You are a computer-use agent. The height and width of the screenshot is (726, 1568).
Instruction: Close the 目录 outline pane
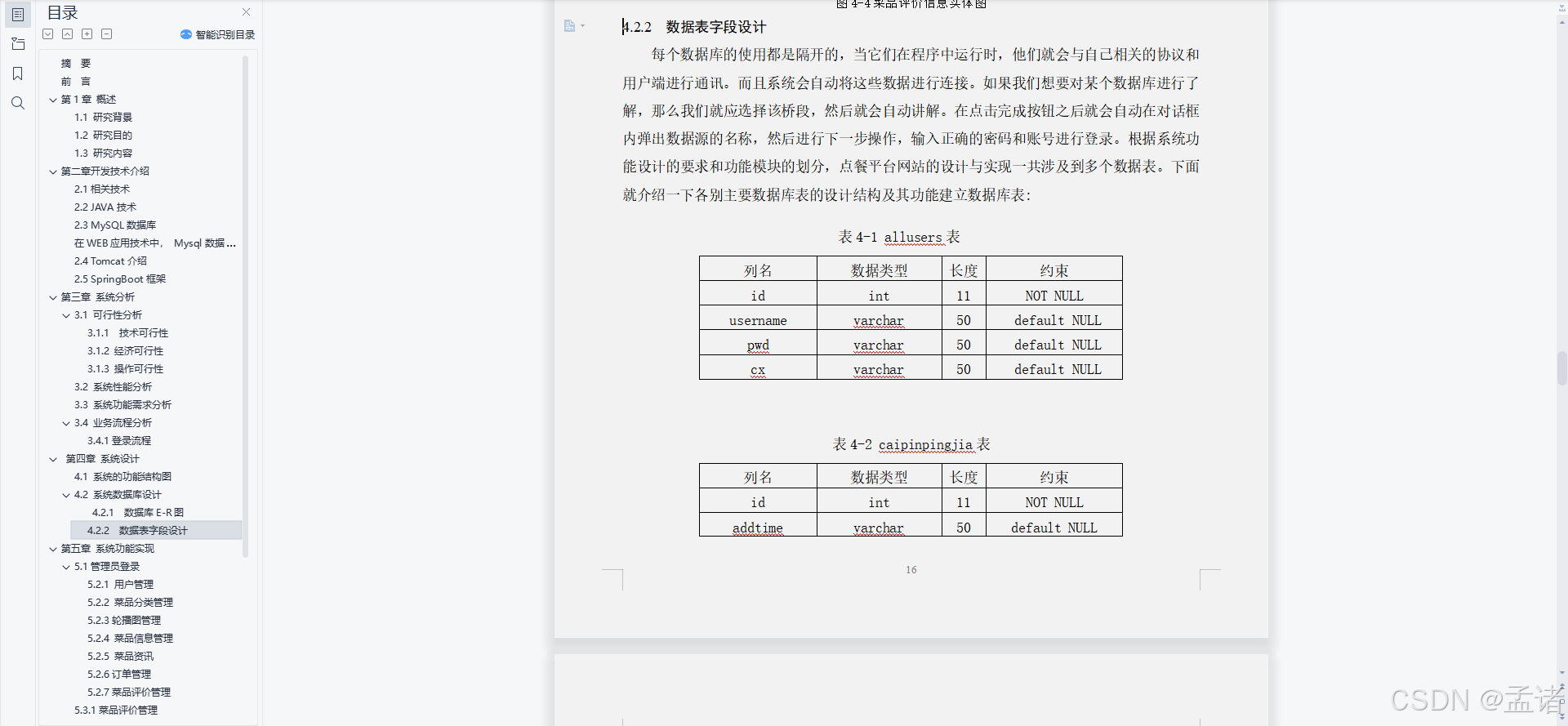click(x=247, y=12)
